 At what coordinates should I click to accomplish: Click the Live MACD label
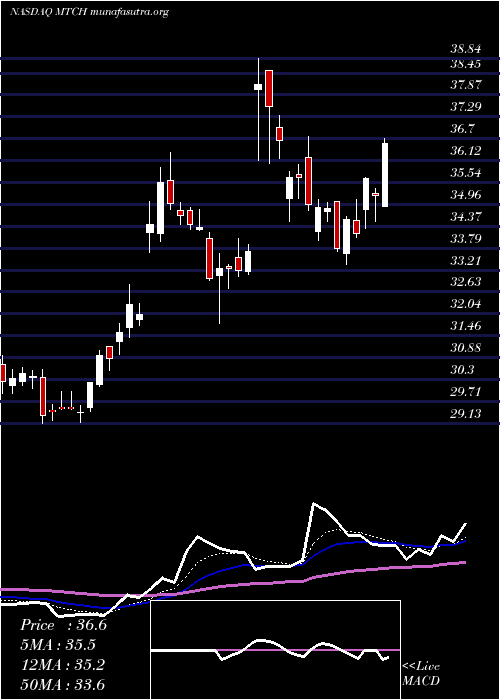point(421,674)
